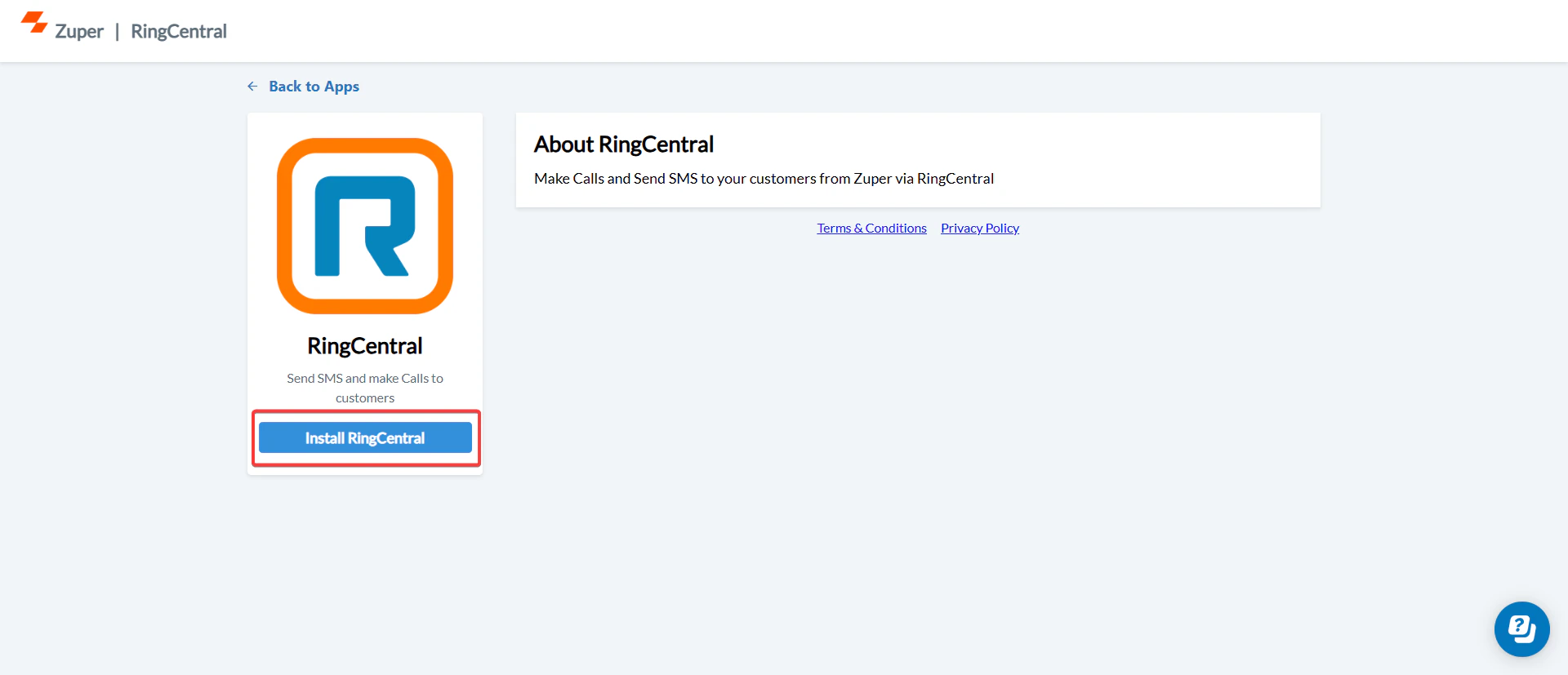
Task: Open the help chat widget icon
Action: [1521, 629]
